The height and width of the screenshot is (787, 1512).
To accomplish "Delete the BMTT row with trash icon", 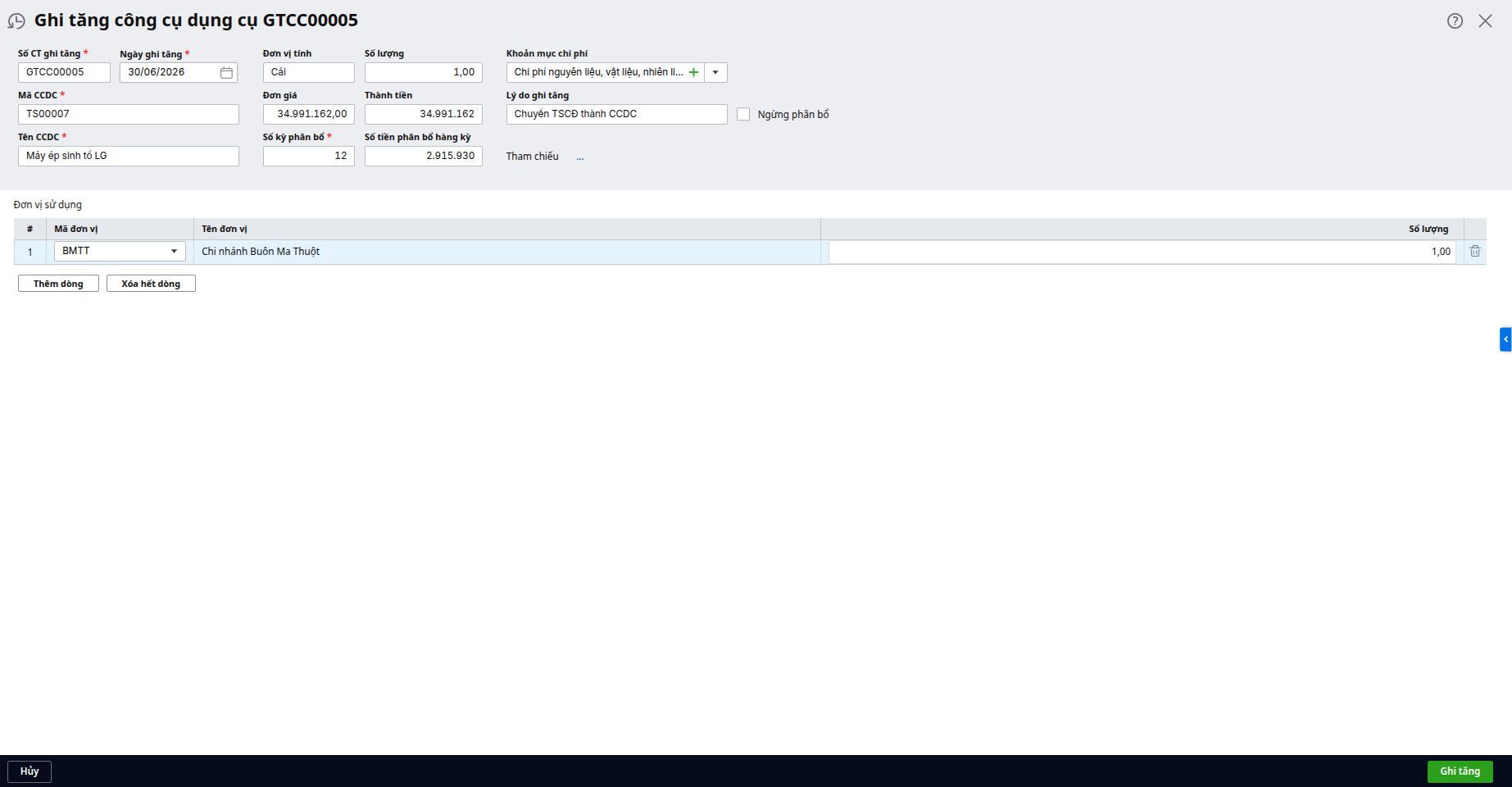I will pyautogui.click(x=1475, y=252).
